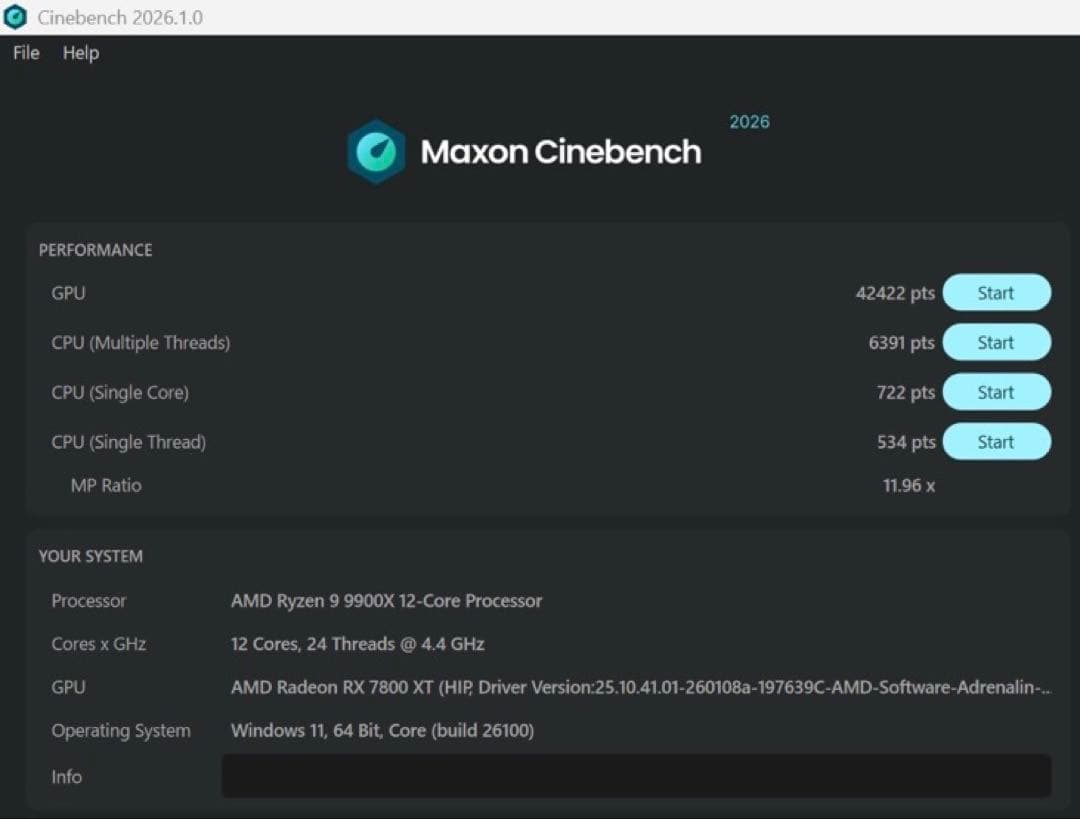The image size is (1080, 819).
Task: Run the CPU (Single Core) test
Action: pos(996,392)
